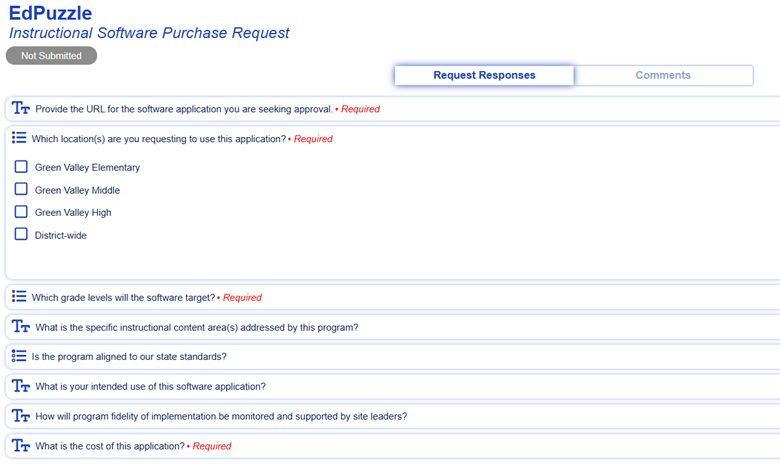Open the Comments tab
The width and height of the screenshot is (780, 464).
(663, 75)
